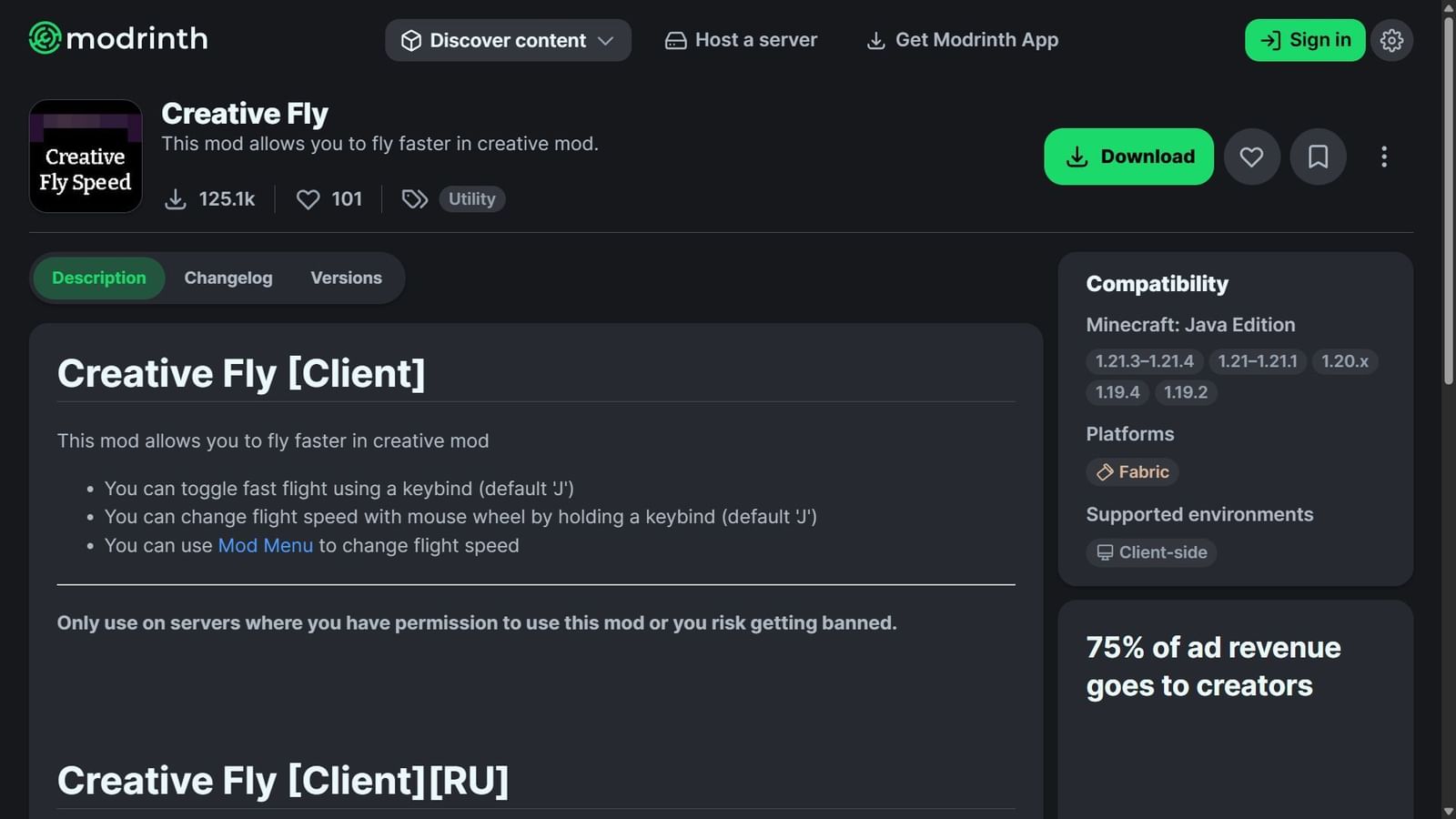Select the Fabric platform badge
The height and width of the screenshot is (819, 1456).
tap(1131, 471)
